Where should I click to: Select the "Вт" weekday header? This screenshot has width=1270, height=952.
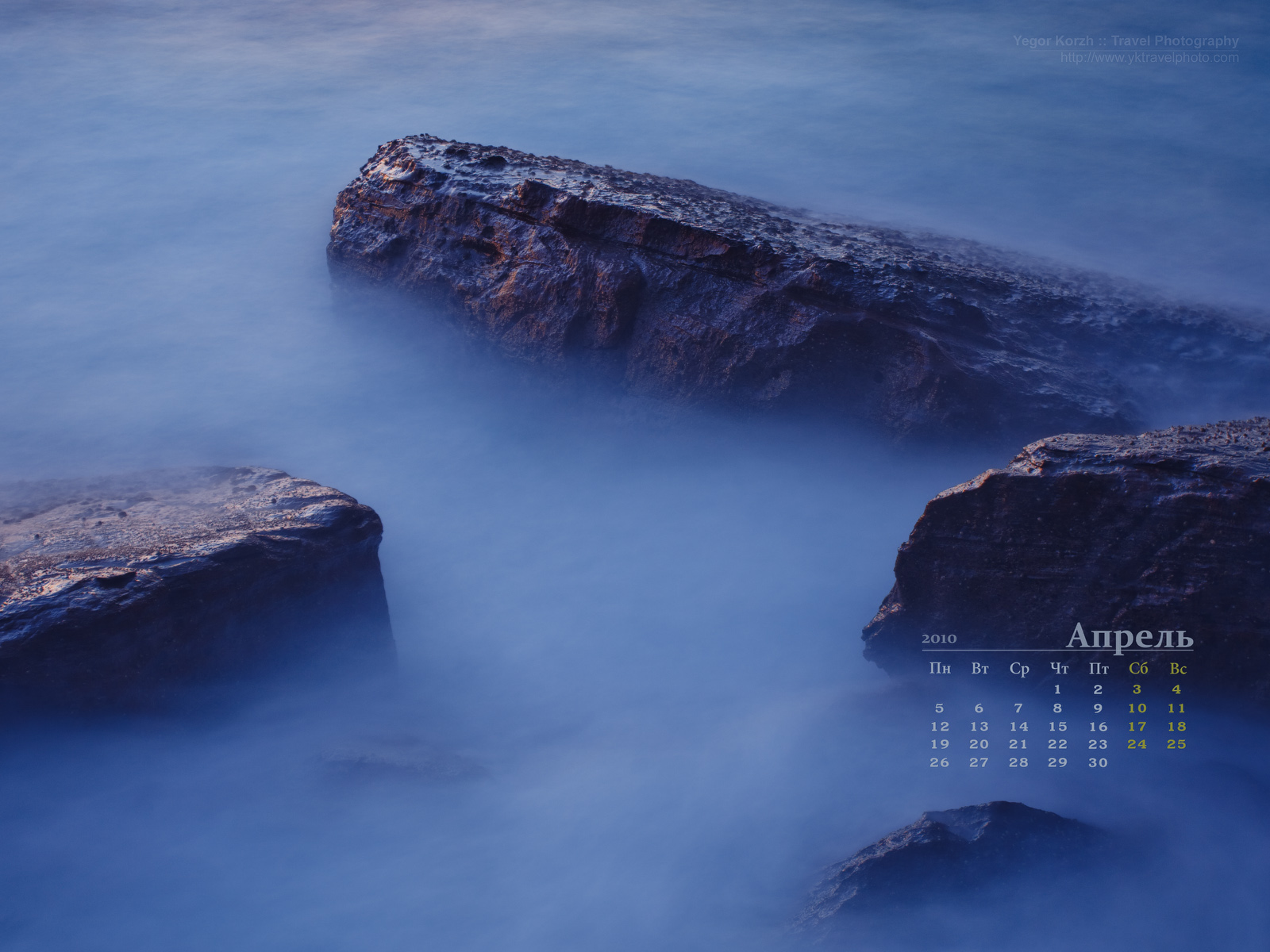(x=979, y=669)
